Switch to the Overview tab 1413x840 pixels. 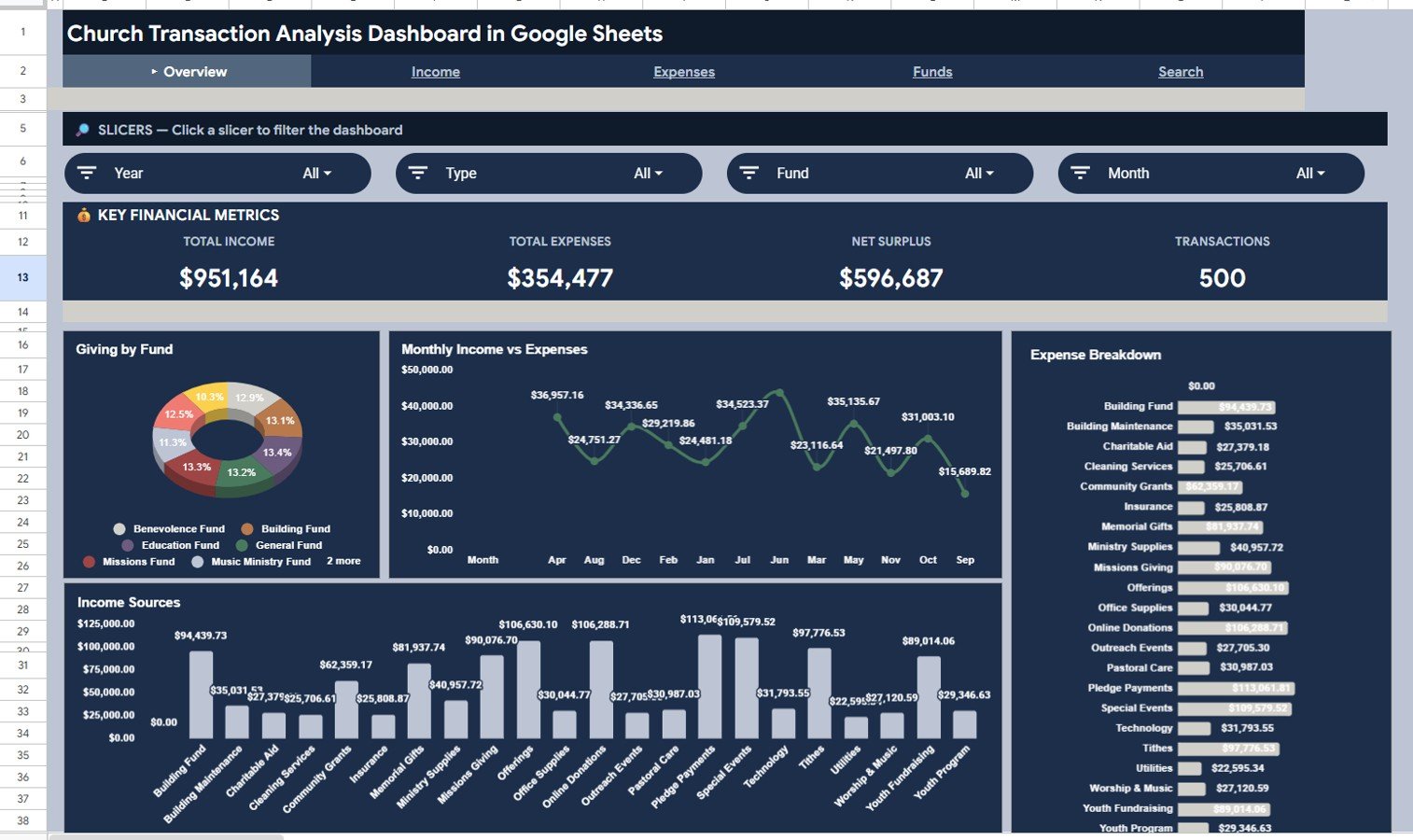[187, 71]
